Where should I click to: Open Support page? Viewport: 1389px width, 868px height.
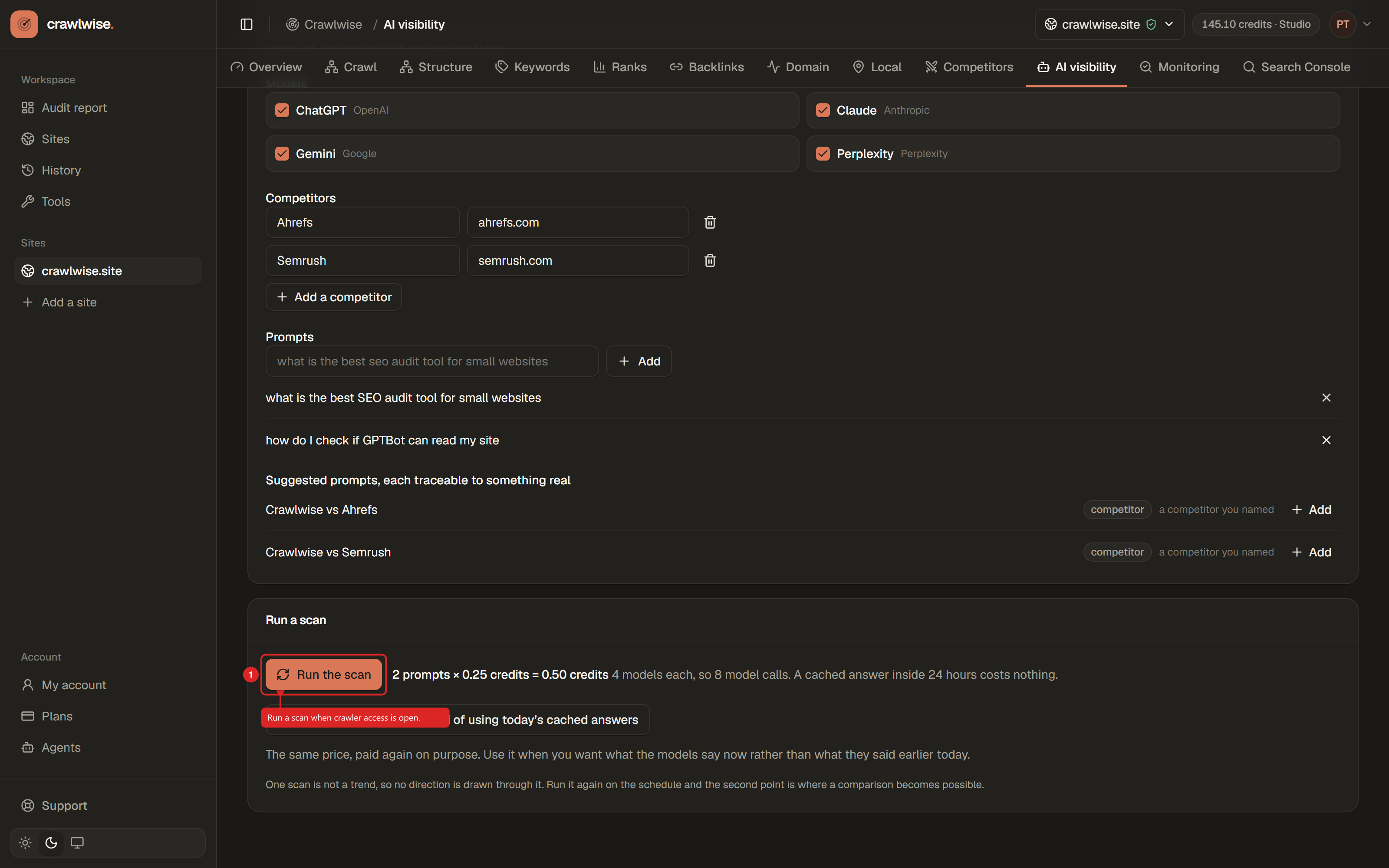108,806
